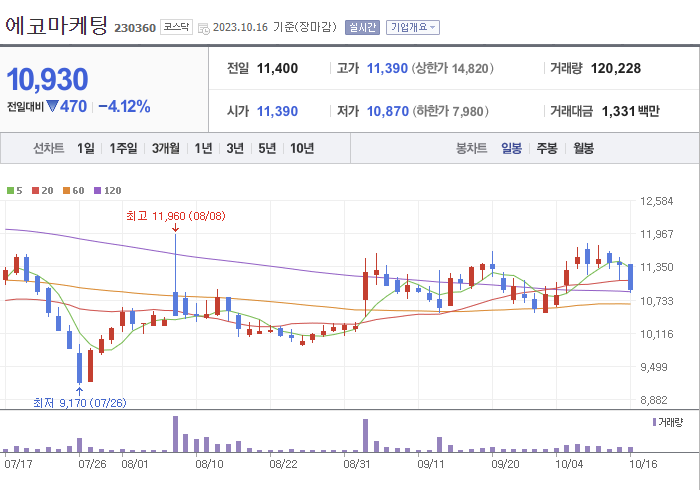Viewport: 700px width, 490px height.
Task: Click the 최고 11,960 (08/08) marker label
Action: click(175, 216)
